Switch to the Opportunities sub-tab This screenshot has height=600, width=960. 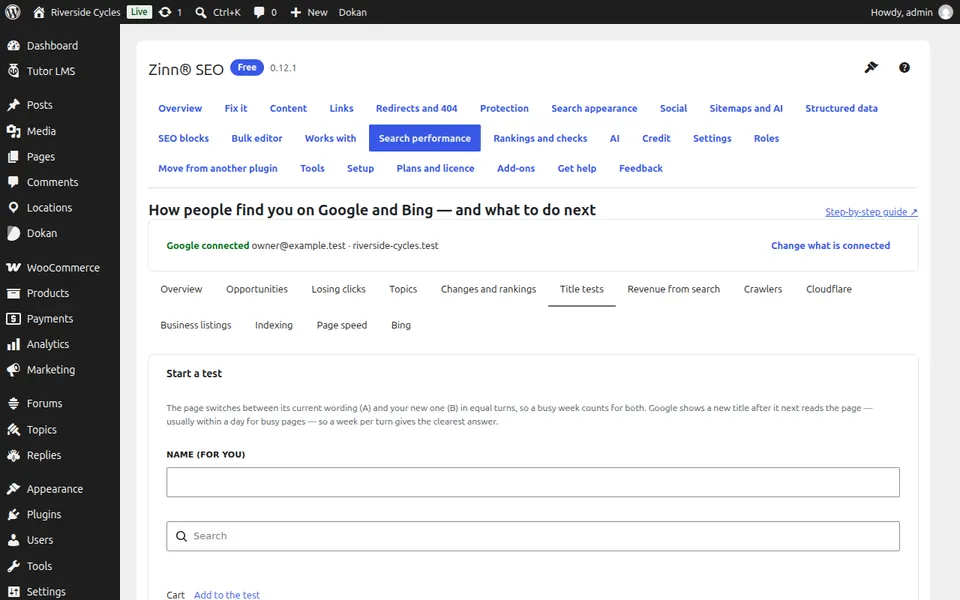[x=257, y=289]
